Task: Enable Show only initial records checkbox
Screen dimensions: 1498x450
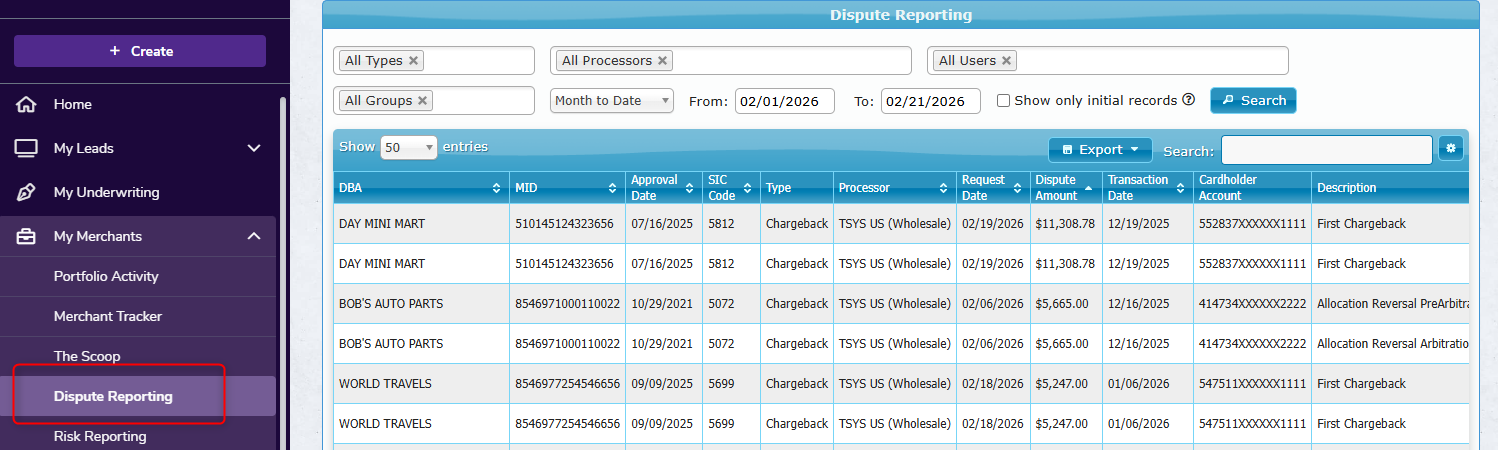Action: tap(1004, 101)
